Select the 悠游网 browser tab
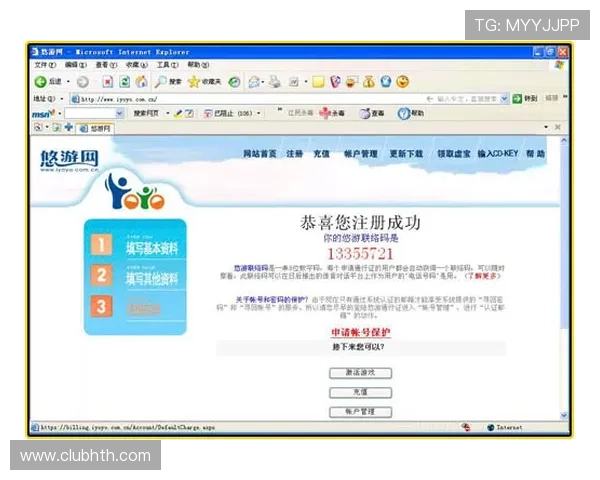Image resolution: width=600 pixels, height=480 pixels. click(x=95, y=129)
